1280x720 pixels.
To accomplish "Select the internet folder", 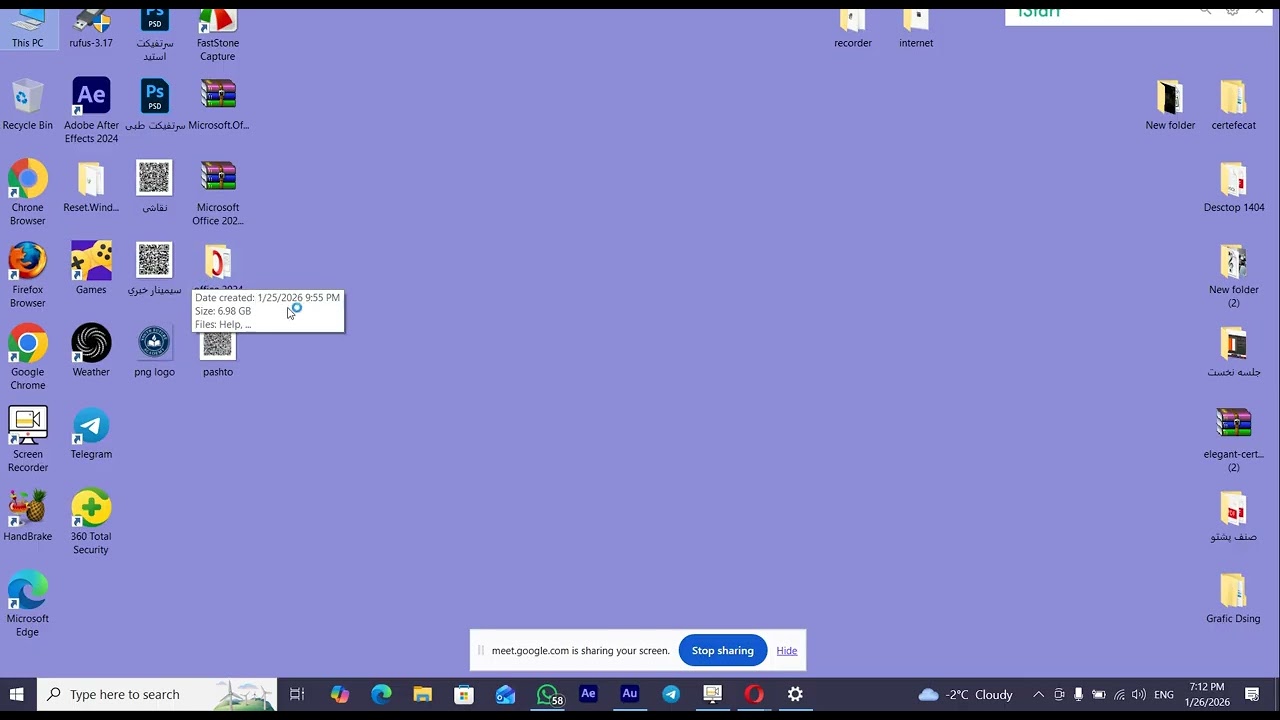I will [916, 28].
